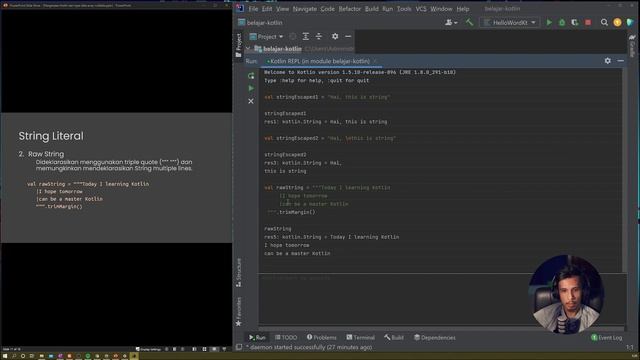640x360 pixels.
Task: Open the Event Log
Action: [607, 338]
